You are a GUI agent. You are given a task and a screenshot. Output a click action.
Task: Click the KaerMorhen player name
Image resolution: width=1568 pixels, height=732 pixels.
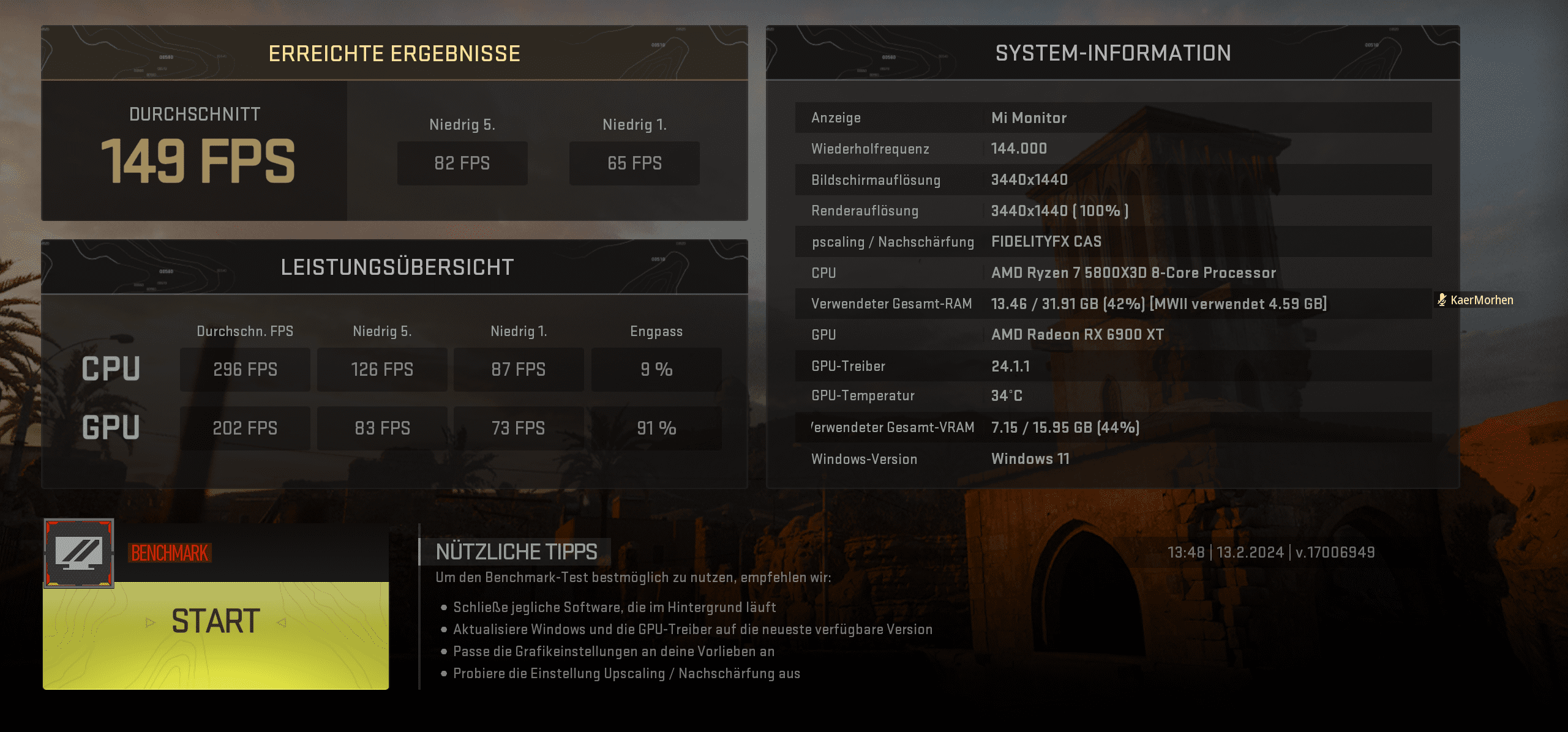point(1482,300)
